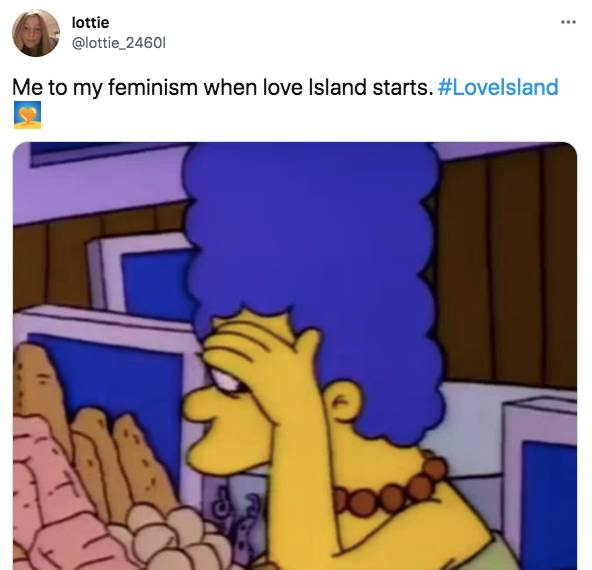Viewport: 592px width, 570px height.
Task: Click the bold display name lottie
Action: point(91,23)
